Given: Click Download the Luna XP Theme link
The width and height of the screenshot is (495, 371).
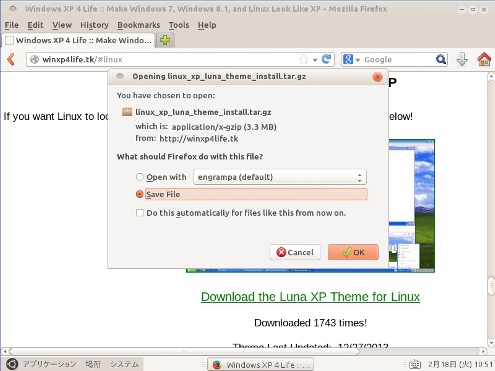Looking at the screenshot, I should [x=310, y=297].
